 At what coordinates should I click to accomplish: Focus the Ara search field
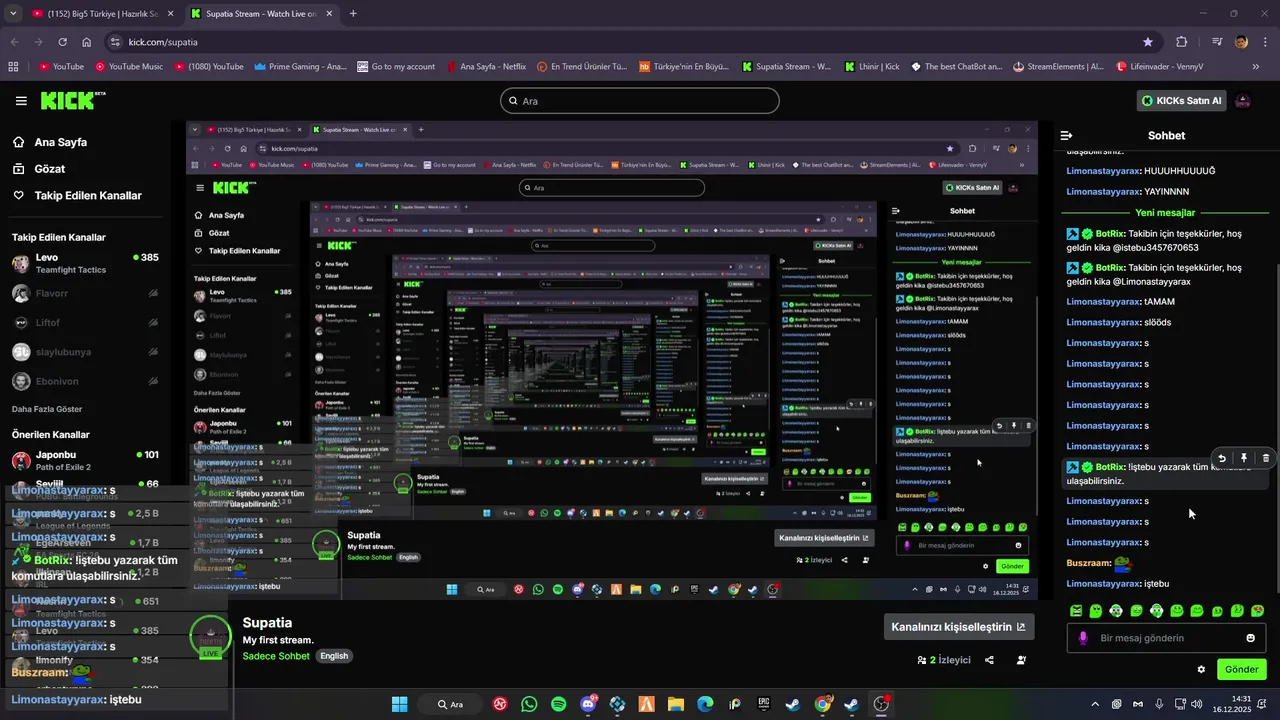coord(639,101)
